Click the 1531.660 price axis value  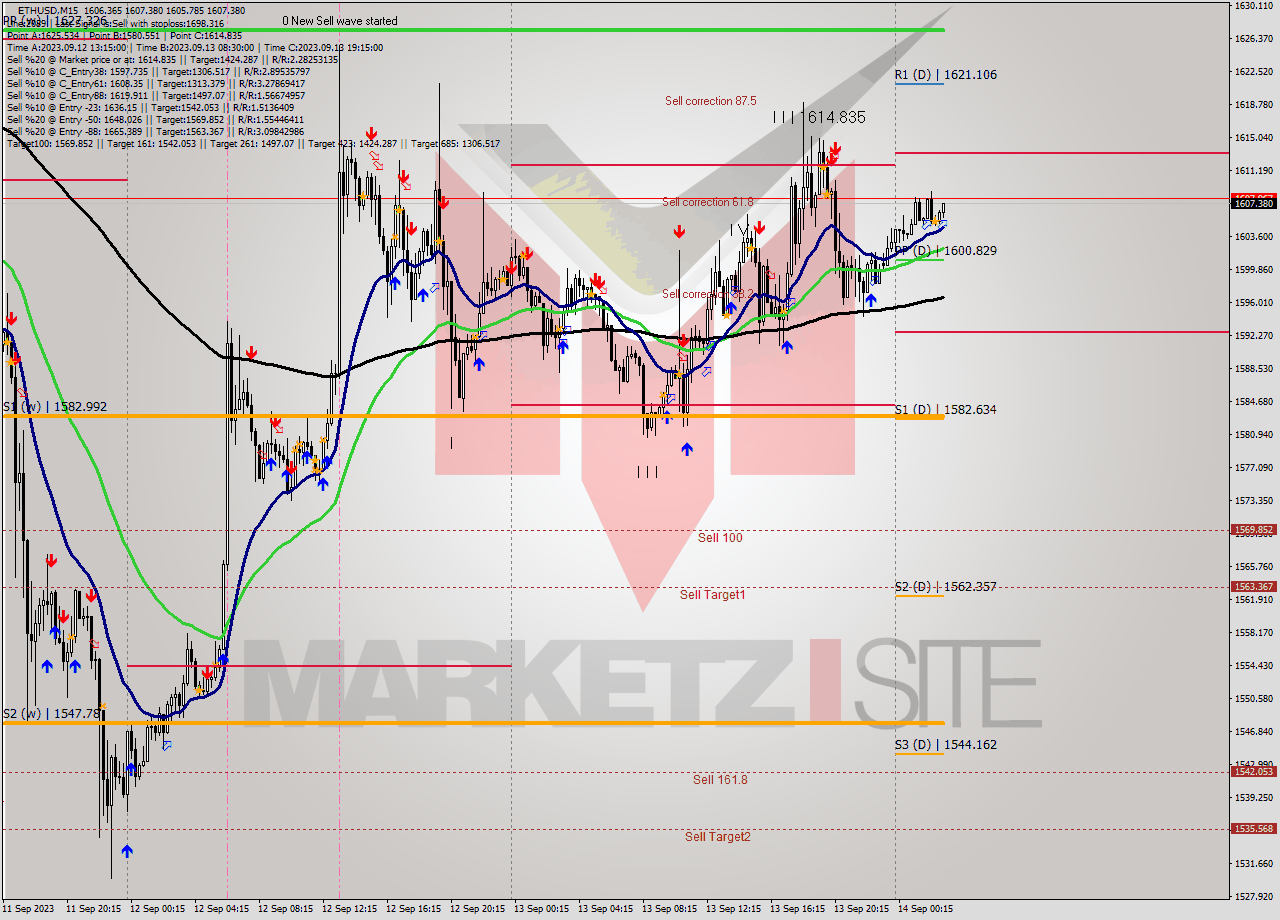pyautogui.click(x=1254, y=864)
